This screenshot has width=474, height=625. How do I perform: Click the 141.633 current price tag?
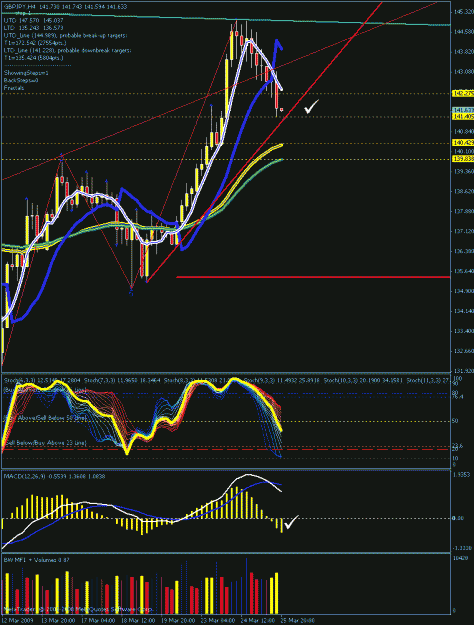(463, 110)
